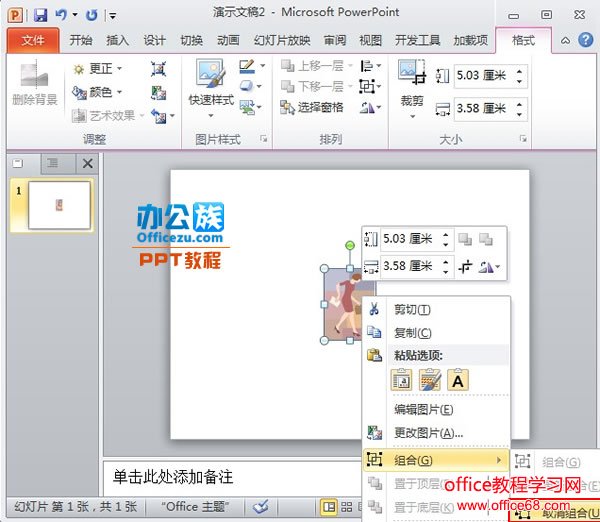This screenshot has height=522, width=600.
Task: Click Bring Forward icon on mini toolbar
Action: [465, 239]
